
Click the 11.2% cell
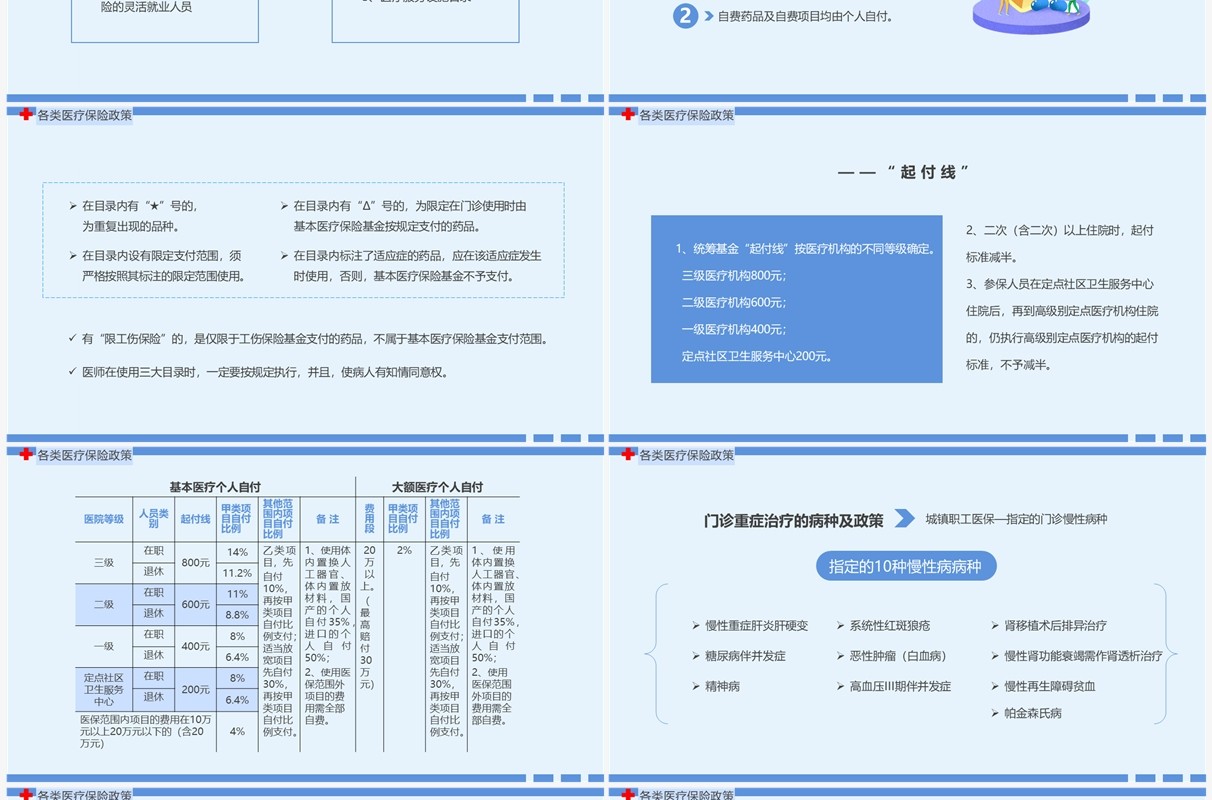coord(237,573)
